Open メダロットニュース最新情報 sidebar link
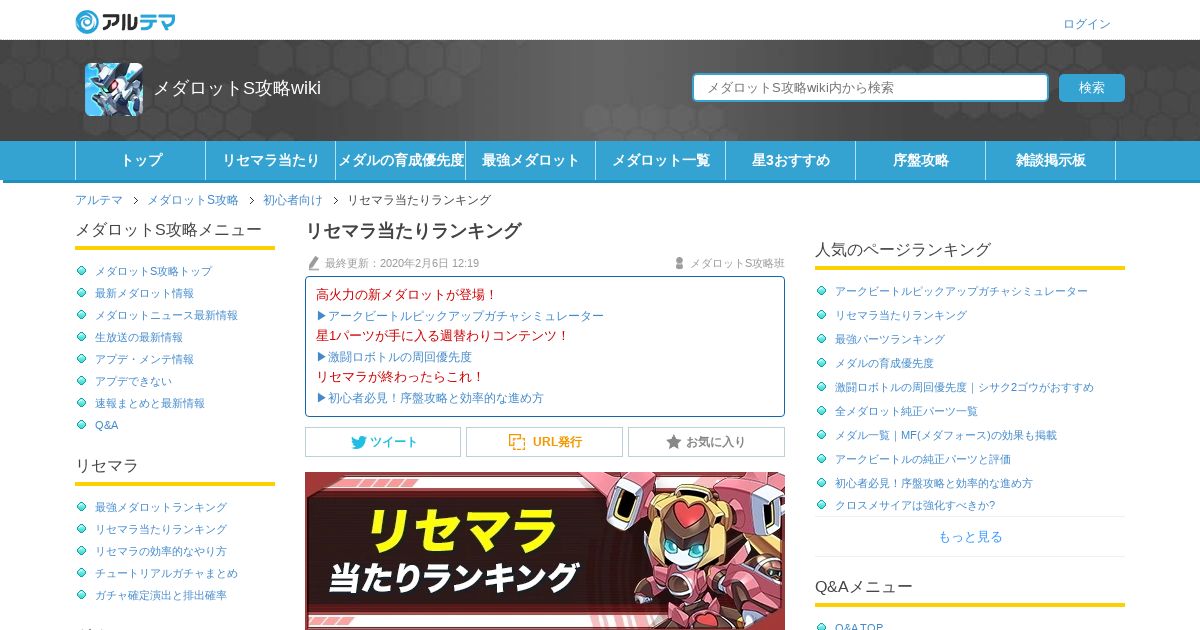 coord(166,315)
